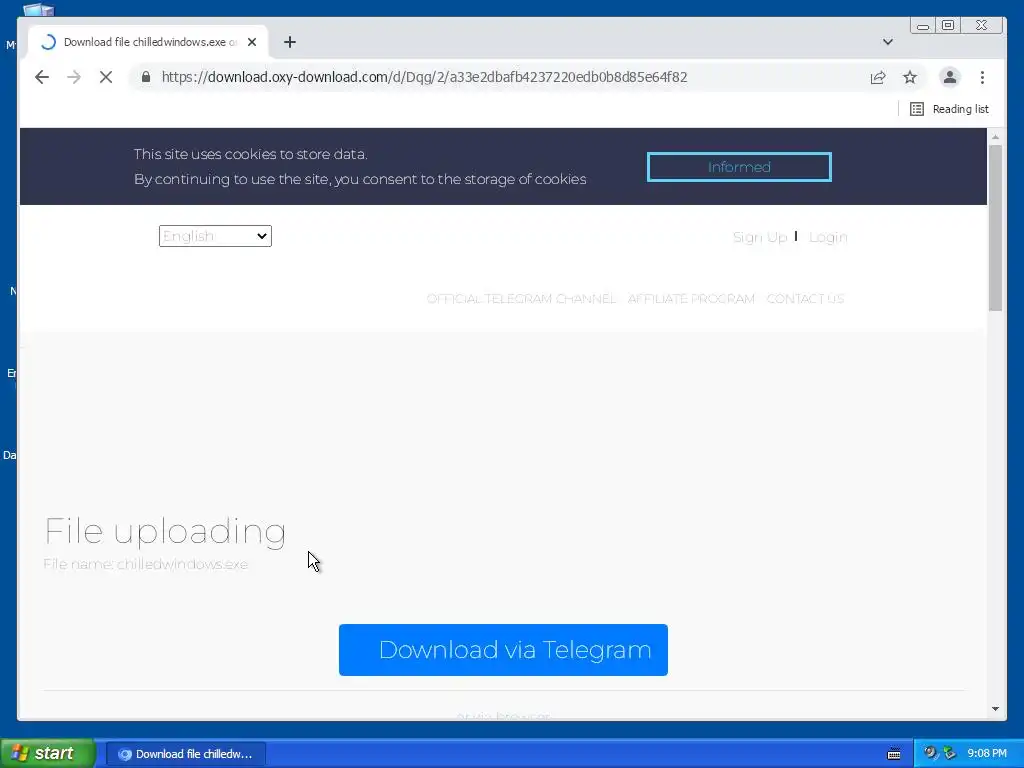The height and width of the screenshot is (768, 1024).
Task: Open the Affiliate Program link
Action: 691,298
